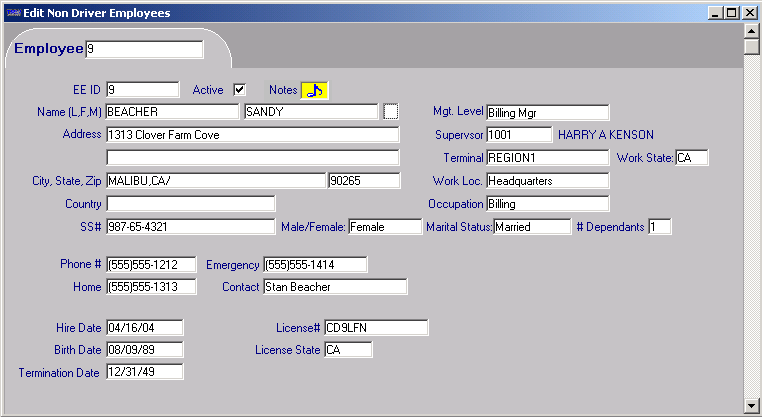The image size is (762, 417).
Task: Select the Employee tab
Action: point(48,49)
